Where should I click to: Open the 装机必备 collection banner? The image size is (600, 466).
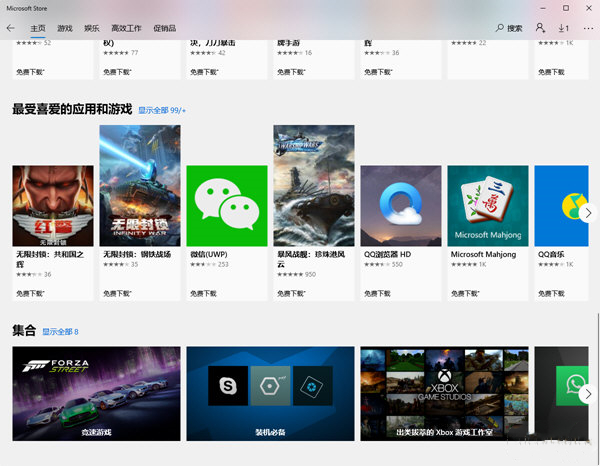point(270,393)
